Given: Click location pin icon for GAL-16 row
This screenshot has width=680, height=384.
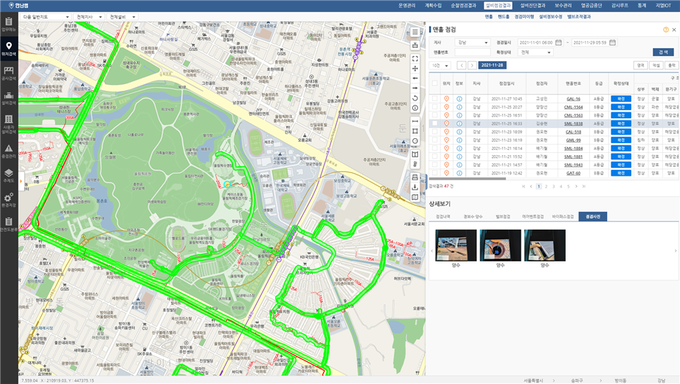Looking at the screenshot, I should (x=446, y=99).
